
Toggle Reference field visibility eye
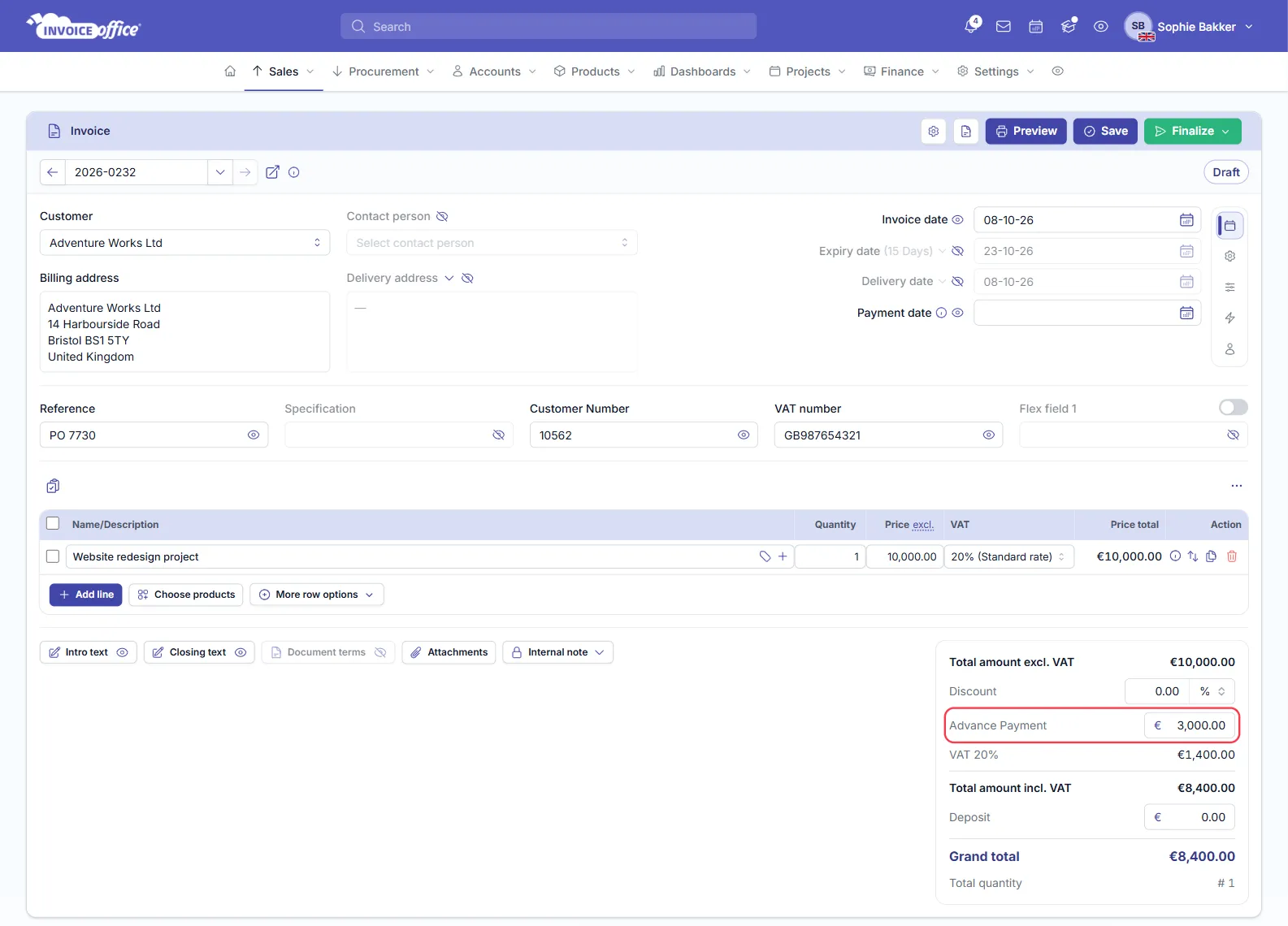[x=254, y=435]
